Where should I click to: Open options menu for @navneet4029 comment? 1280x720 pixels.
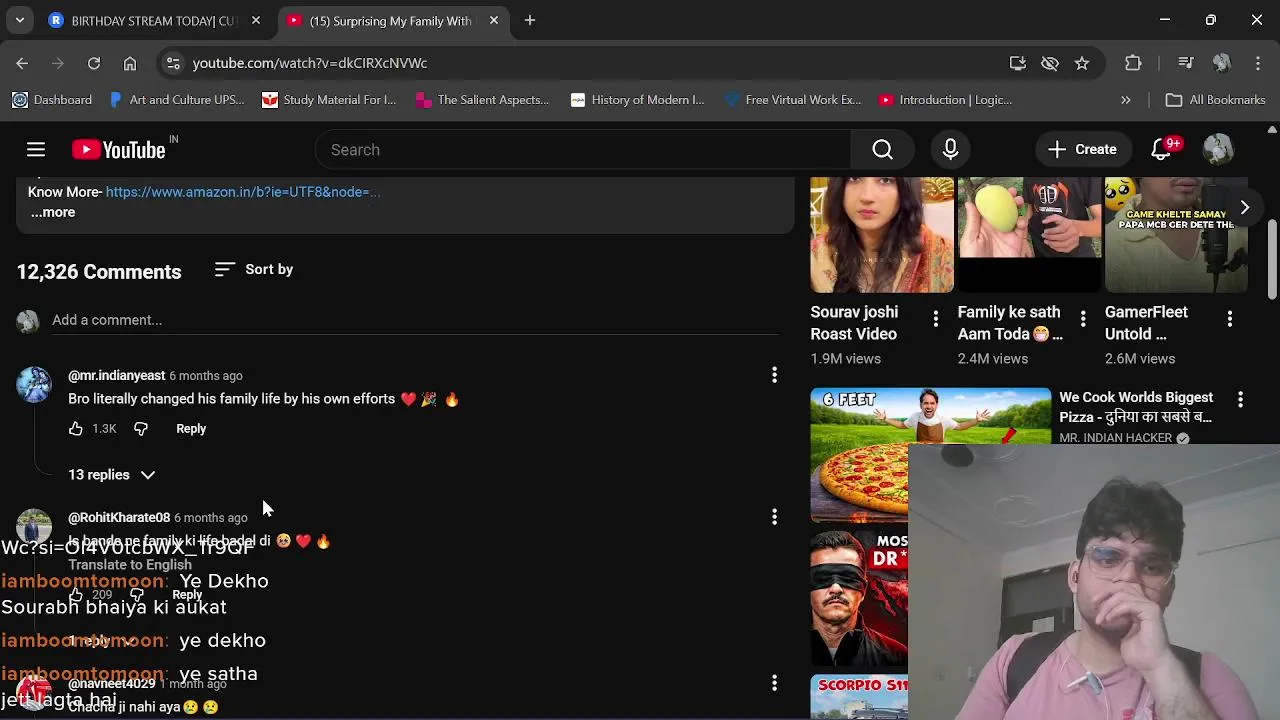[774, 683]
